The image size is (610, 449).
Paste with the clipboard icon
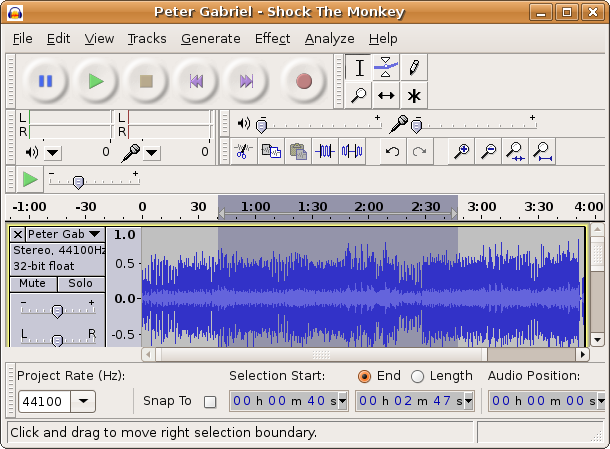coord(298,151)
